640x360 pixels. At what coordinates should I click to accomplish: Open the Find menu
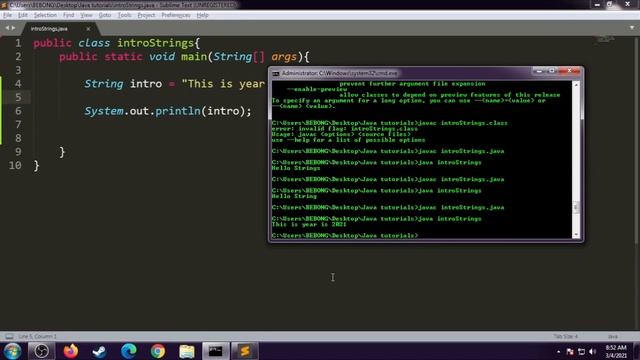[69, 15]
